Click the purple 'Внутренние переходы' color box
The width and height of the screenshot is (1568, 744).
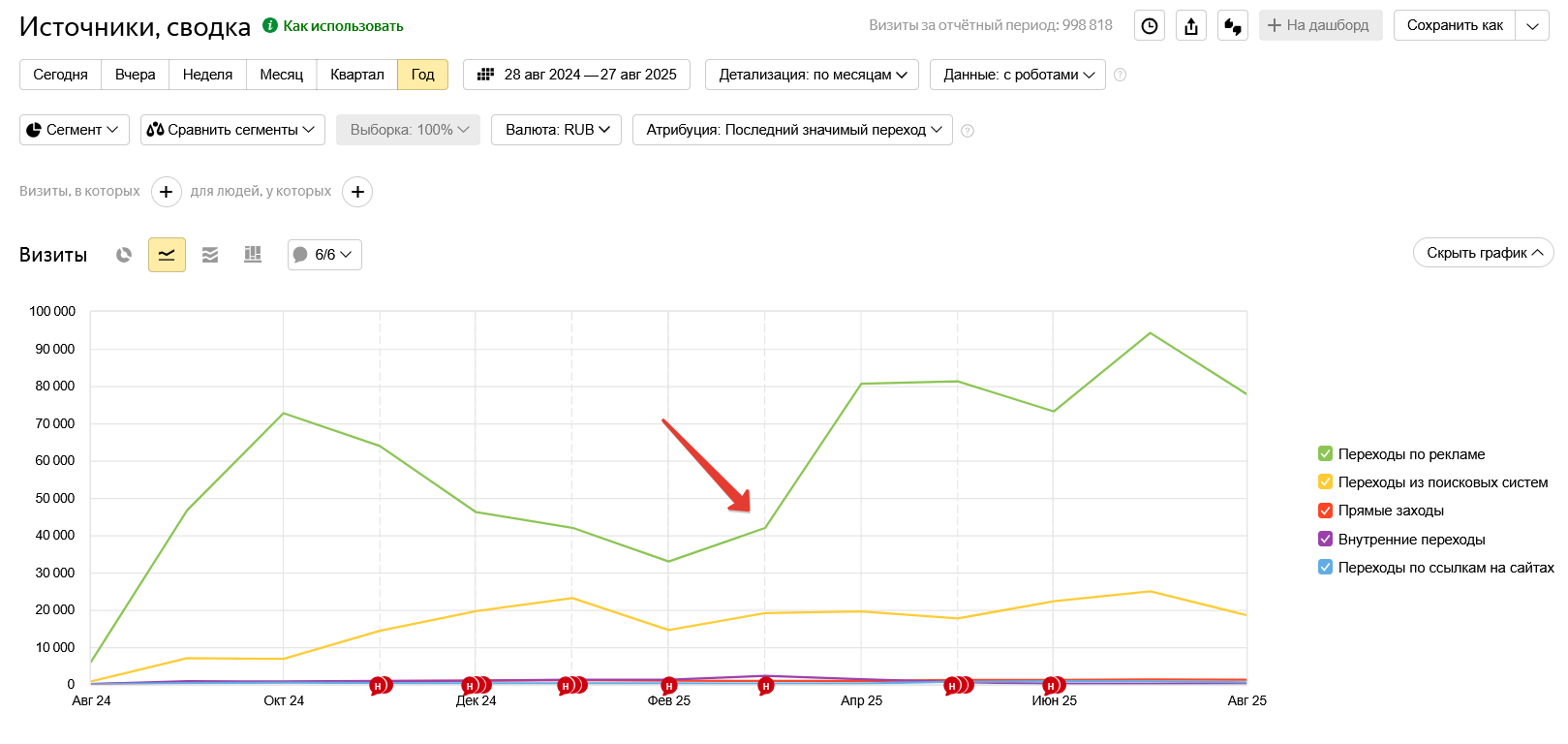coord(1325,539)
